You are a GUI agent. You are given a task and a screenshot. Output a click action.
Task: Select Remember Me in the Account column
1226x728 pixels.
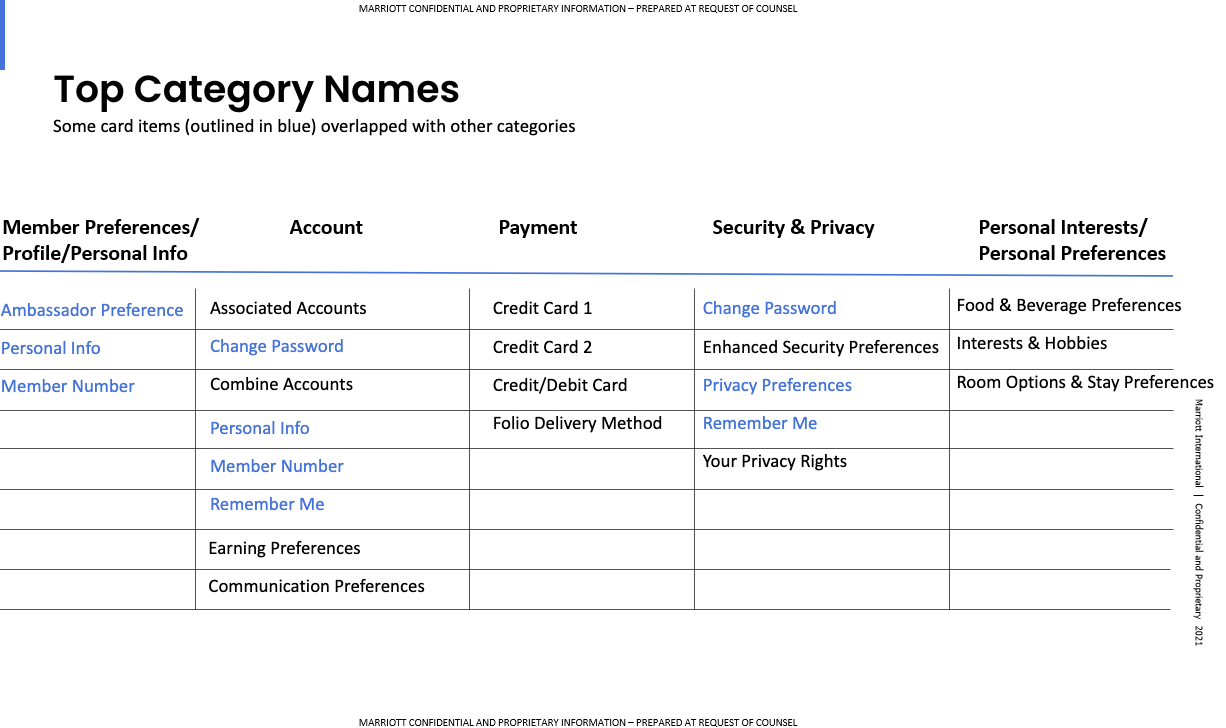tap(267, 505)
